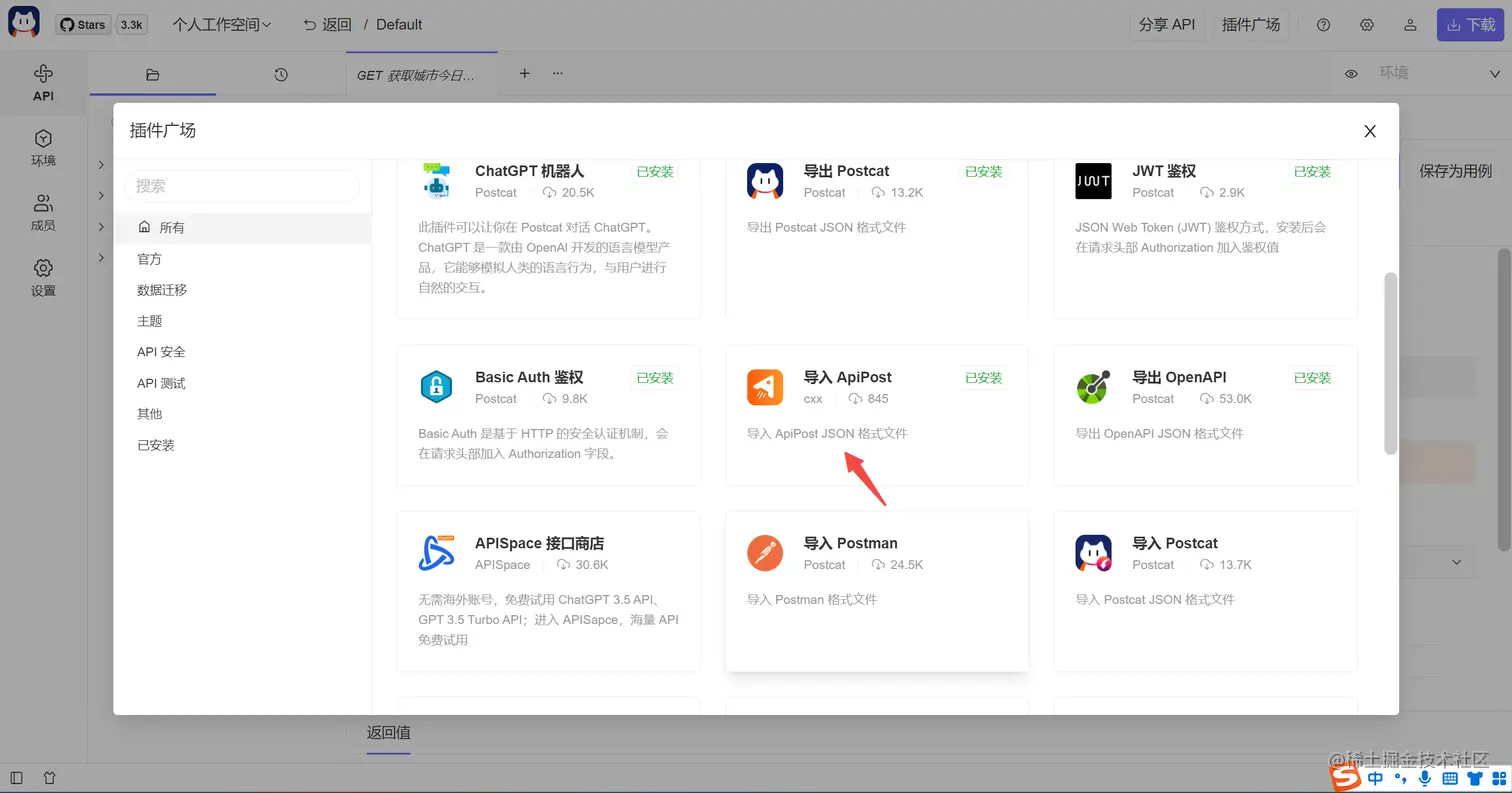Close the 插件广场 dialog
The height and width of the screenshot is (793, 1512).
point(1370,131)
